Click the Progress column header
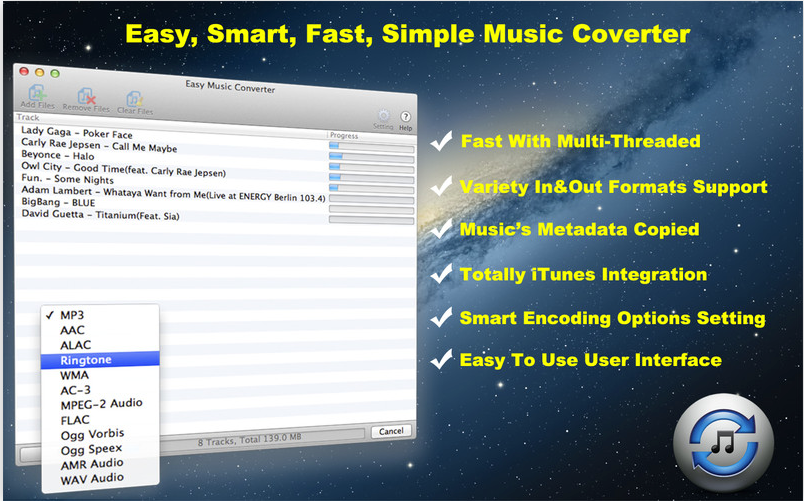This screenshot has width=804, height=501. pyautogui.click(x=344, y=135)
